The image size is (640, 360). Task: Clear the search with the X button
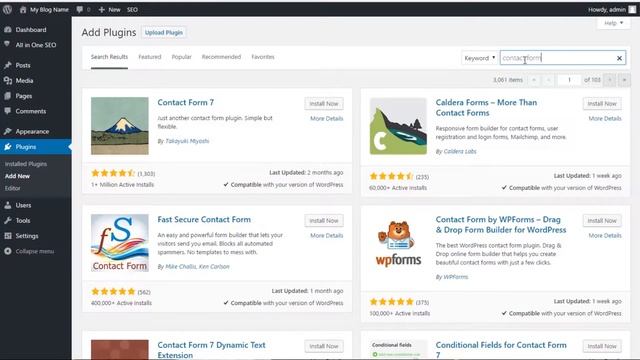[619, 58]
